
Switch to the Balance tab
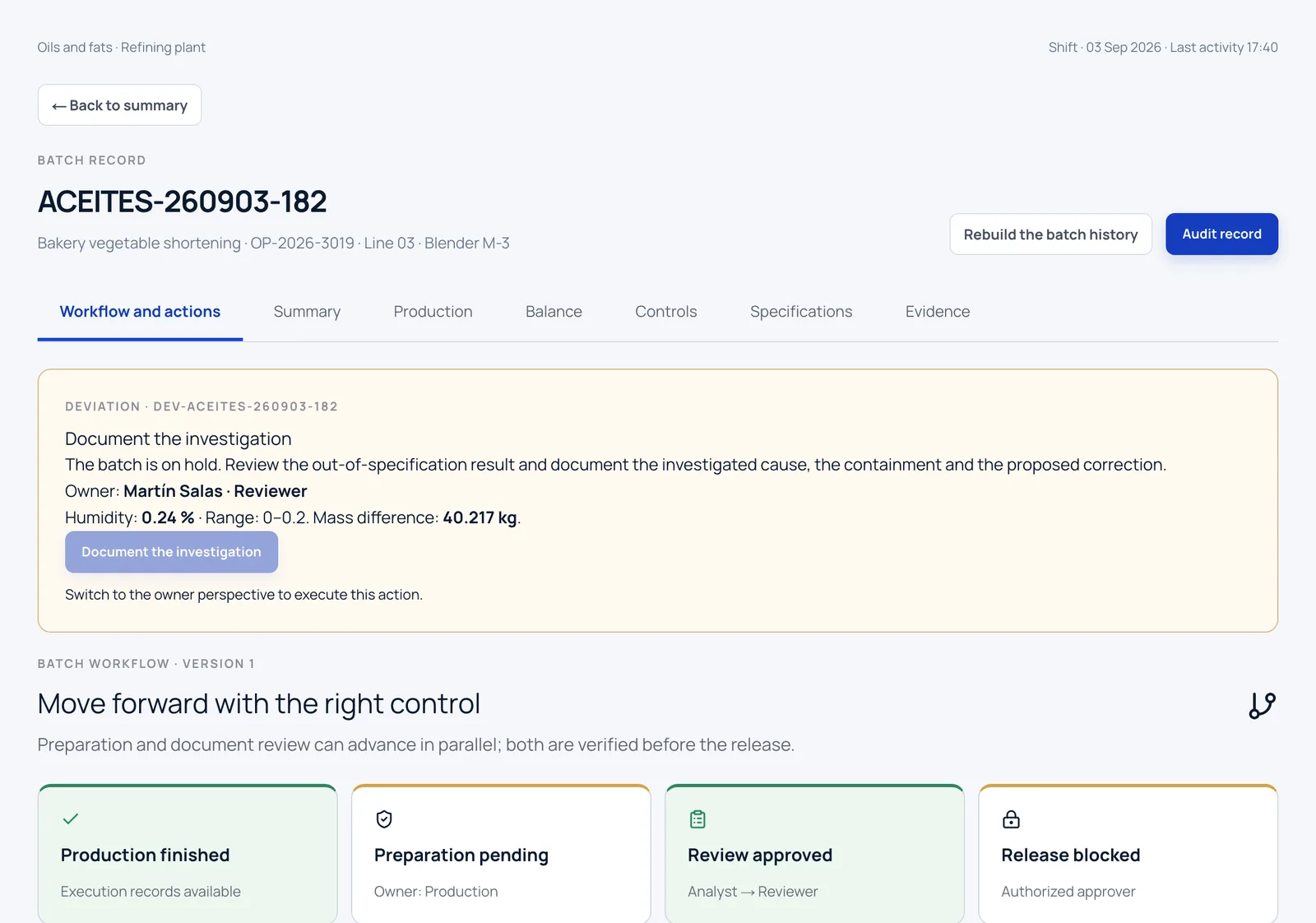coord(554,312)
